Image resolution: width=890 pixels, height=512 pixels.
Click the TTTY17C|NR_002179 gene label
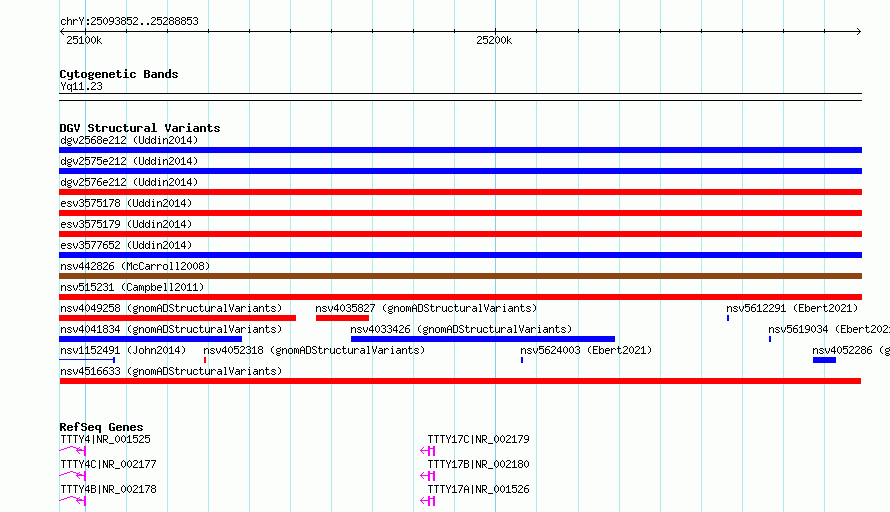click(x=478, y=439)
